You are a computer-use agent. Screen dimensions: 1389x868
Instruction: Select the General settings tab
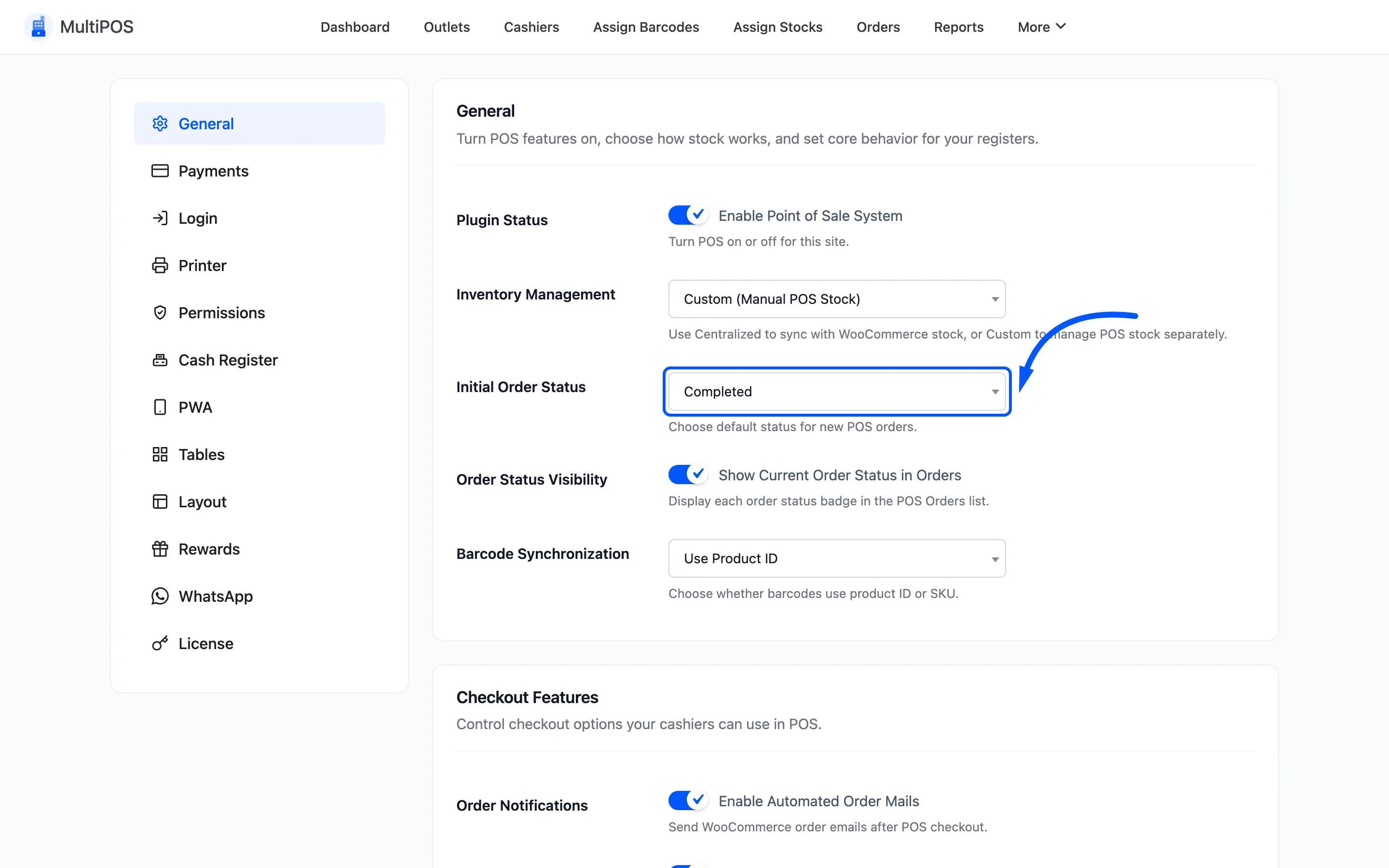pyautogui.click(x=259, y=123)
